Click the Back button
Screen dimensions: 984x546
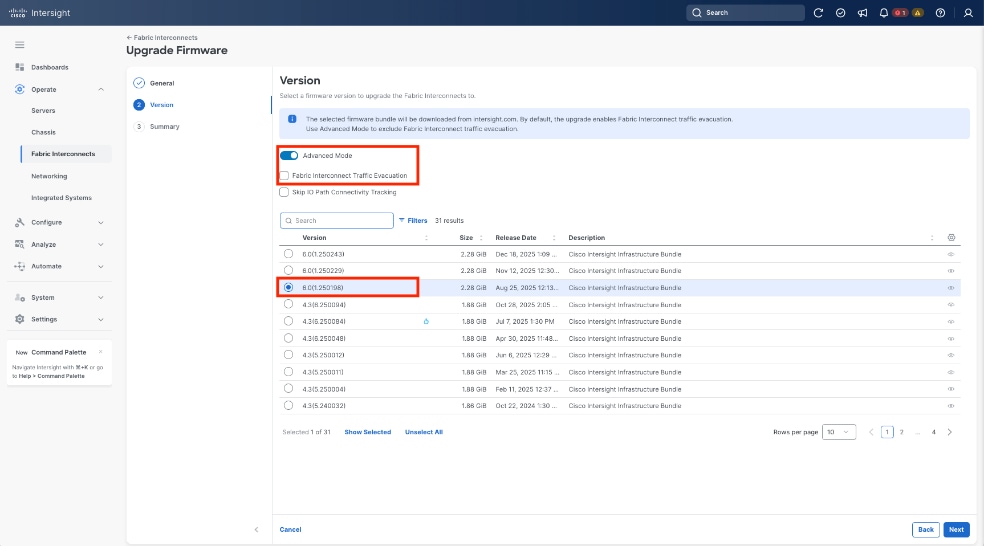coord(926,530)
